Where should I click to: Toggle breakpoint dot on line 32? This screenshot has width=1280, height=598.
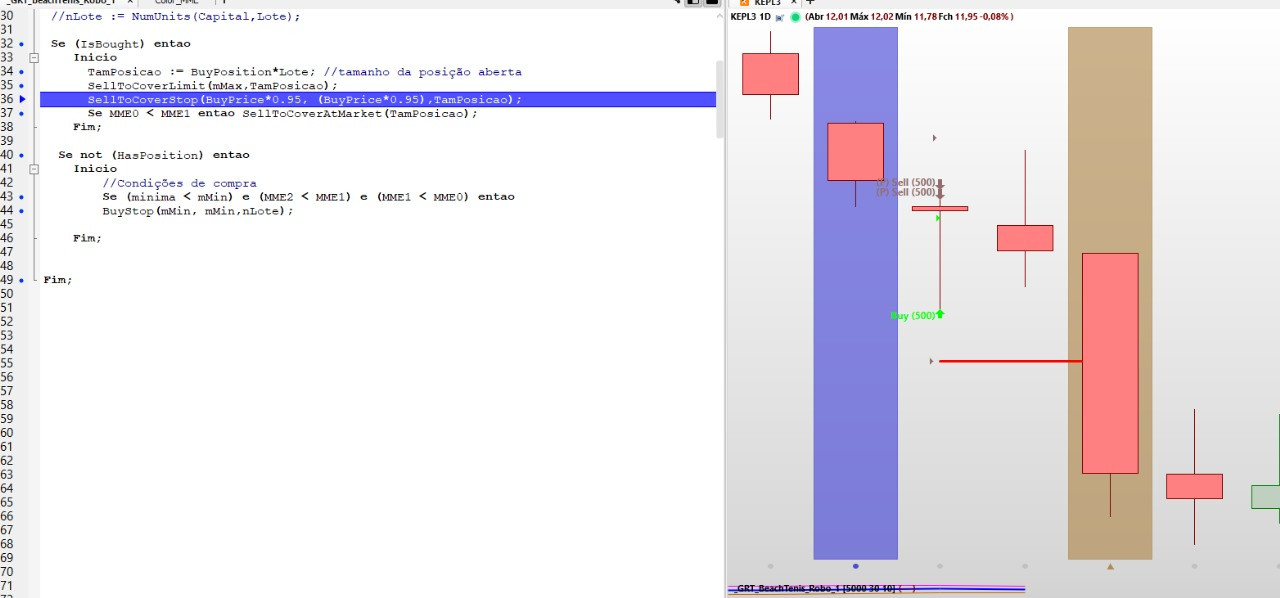[x=21, y=44]
